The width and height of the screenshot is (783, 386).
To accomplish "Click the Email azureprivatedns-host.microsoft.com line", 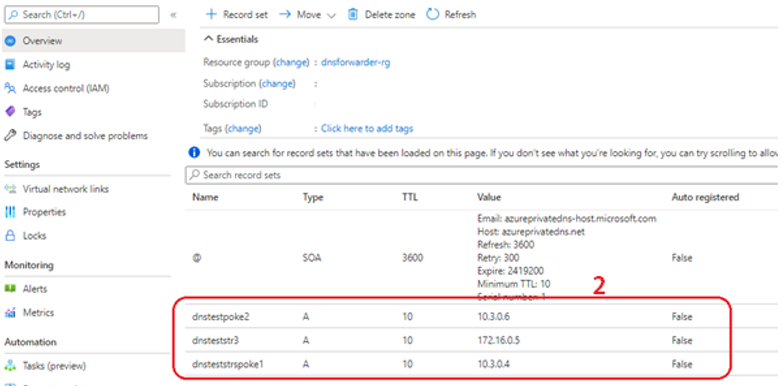I will (x=567, y=219).
